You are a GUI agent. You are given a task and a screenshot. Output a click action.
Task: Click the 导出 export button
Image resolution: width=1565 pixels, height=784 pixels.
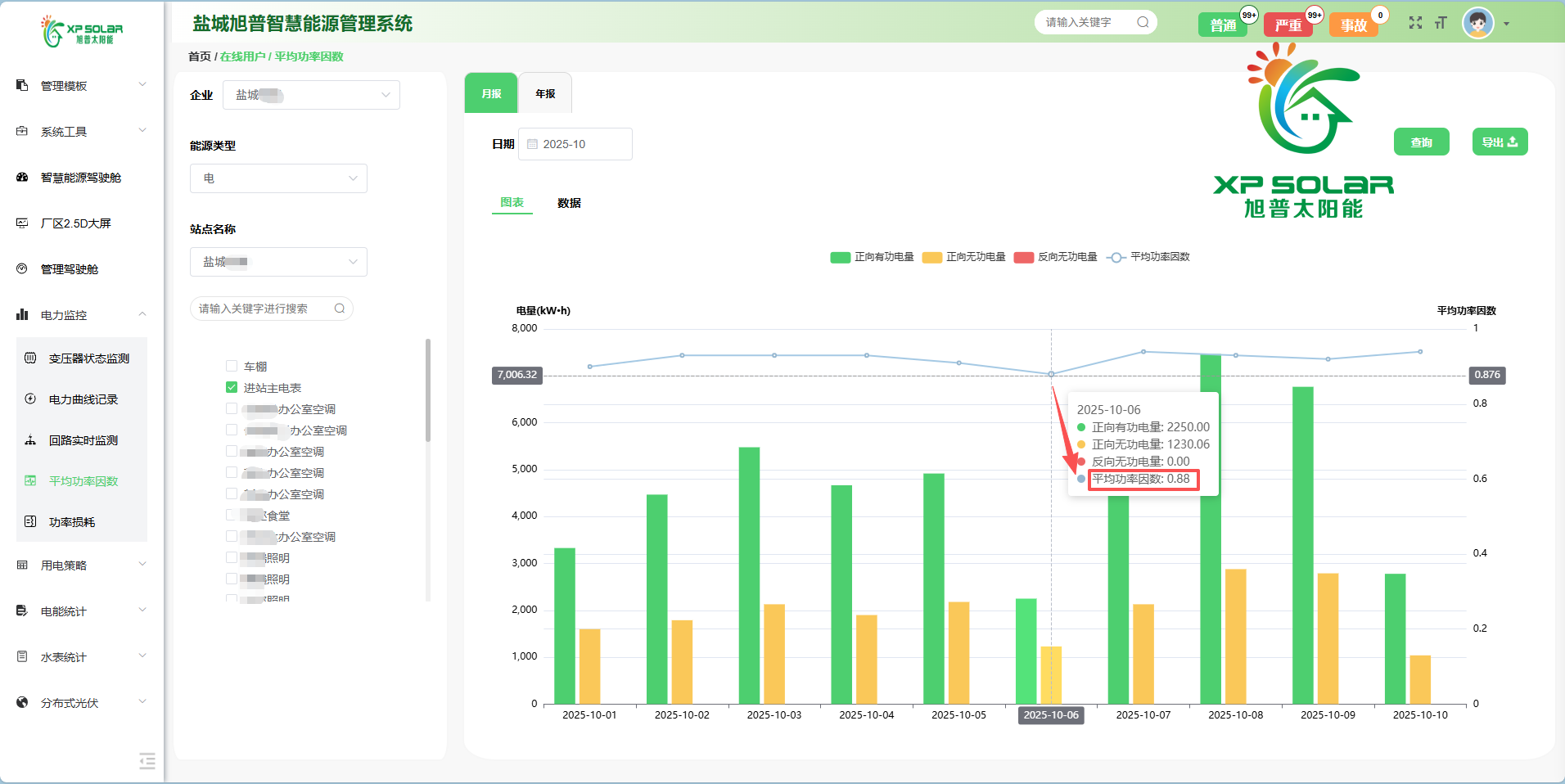(1500, 142)
